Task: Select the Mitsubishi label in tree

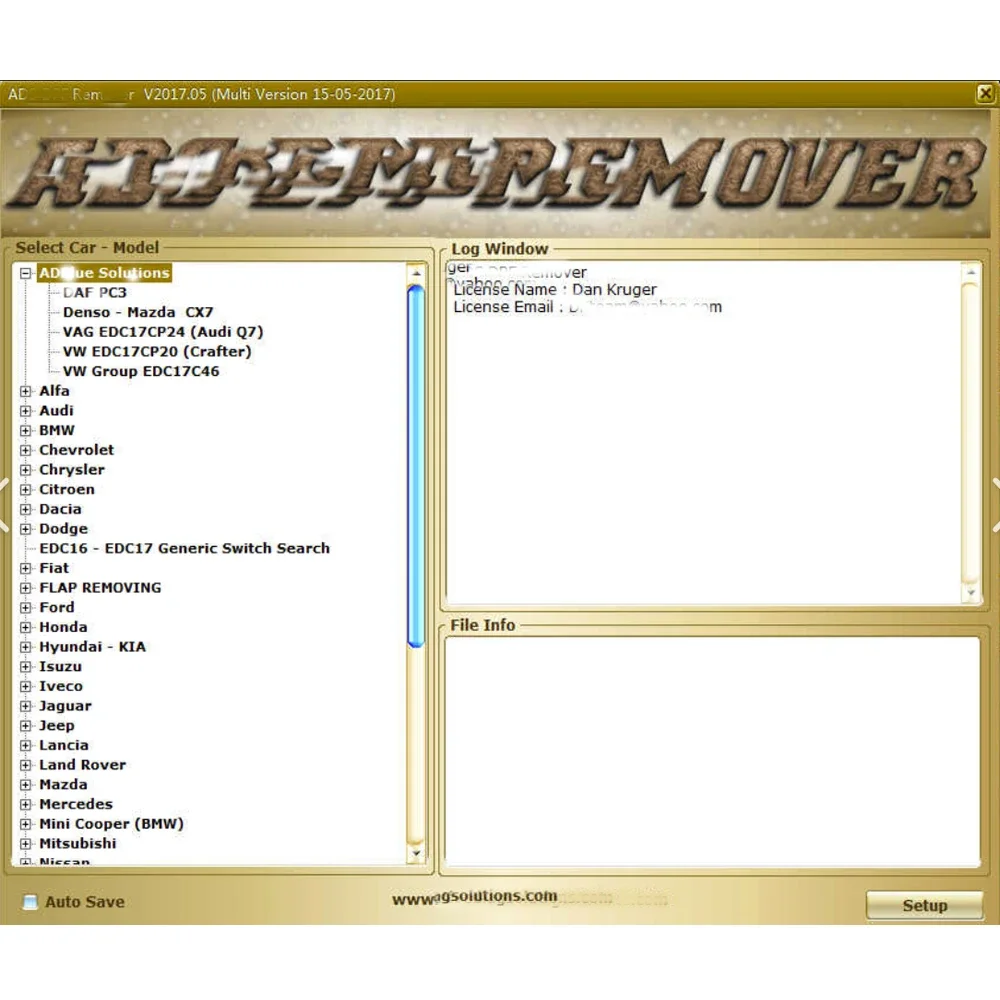Action: 78,844
